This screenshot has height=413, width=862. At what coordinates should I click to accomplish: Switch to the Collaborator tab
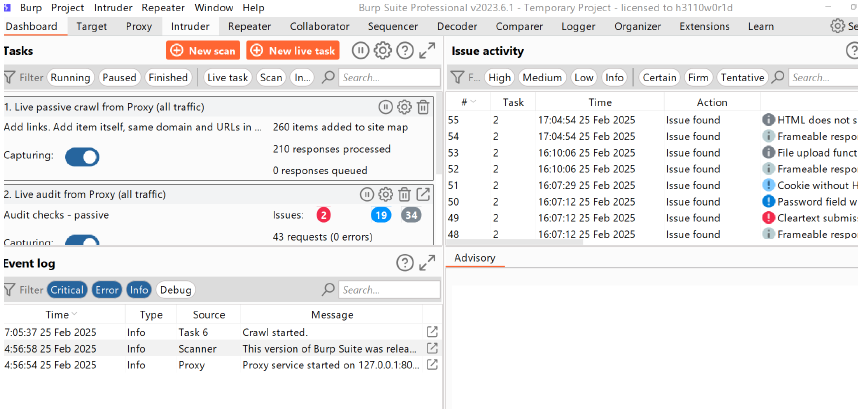coord(319,26)
